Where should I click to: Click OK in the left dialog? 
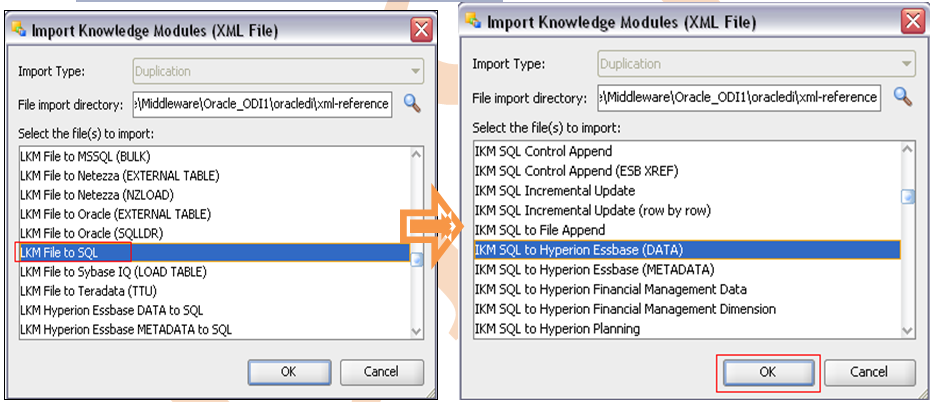pyautogui.click(x=289, y=372)
